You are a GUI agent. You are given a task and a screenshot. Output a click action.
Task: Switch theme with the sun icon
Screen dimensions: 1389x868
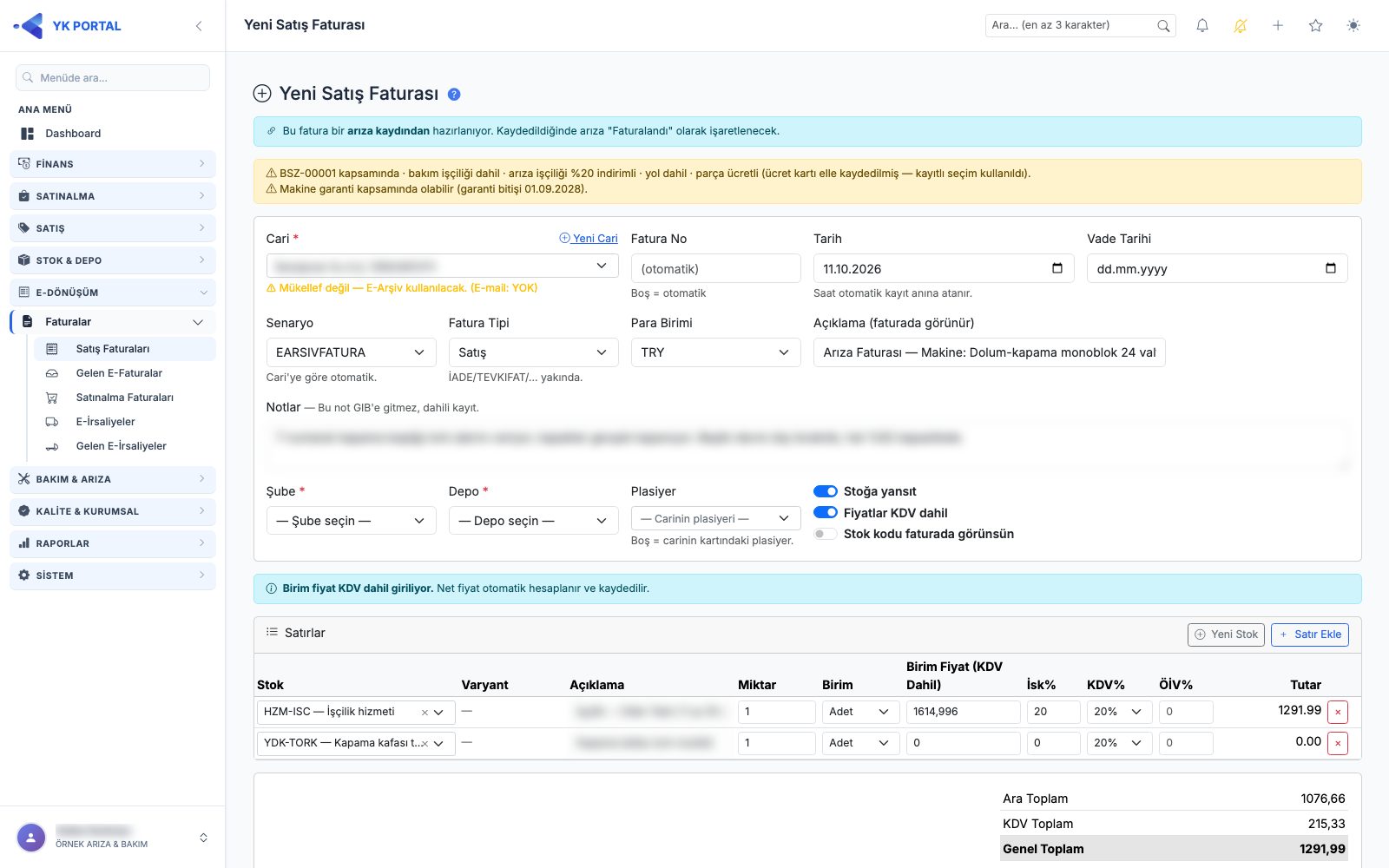(1353, 26)
